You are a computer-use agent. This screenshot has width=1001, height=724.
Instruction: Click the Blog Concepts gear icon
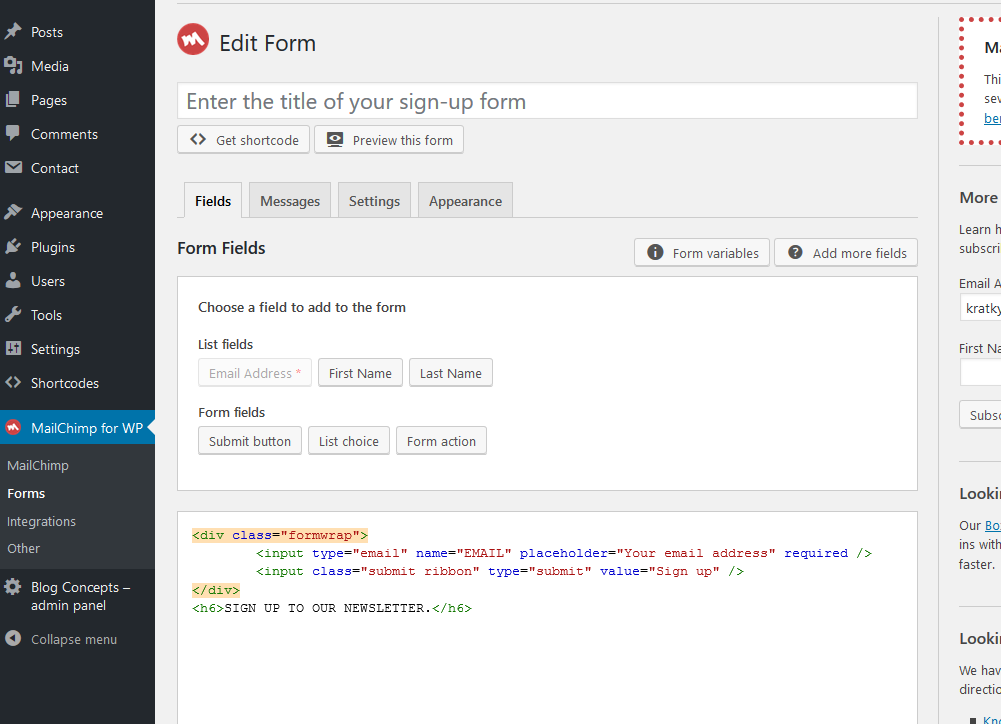pos(13,588)
